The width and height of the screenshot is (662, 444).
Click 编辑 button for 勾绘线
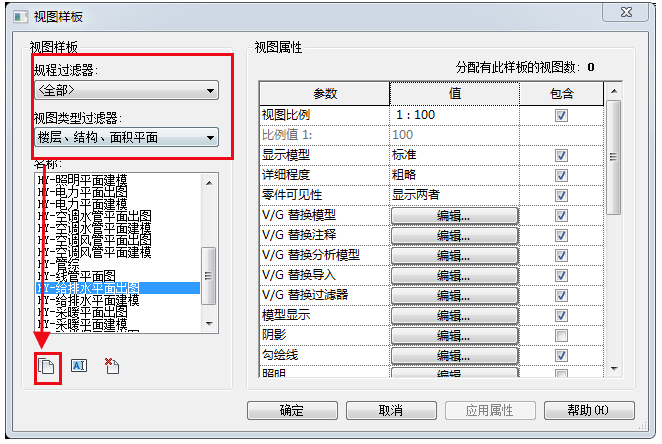(x=454, y=356)
